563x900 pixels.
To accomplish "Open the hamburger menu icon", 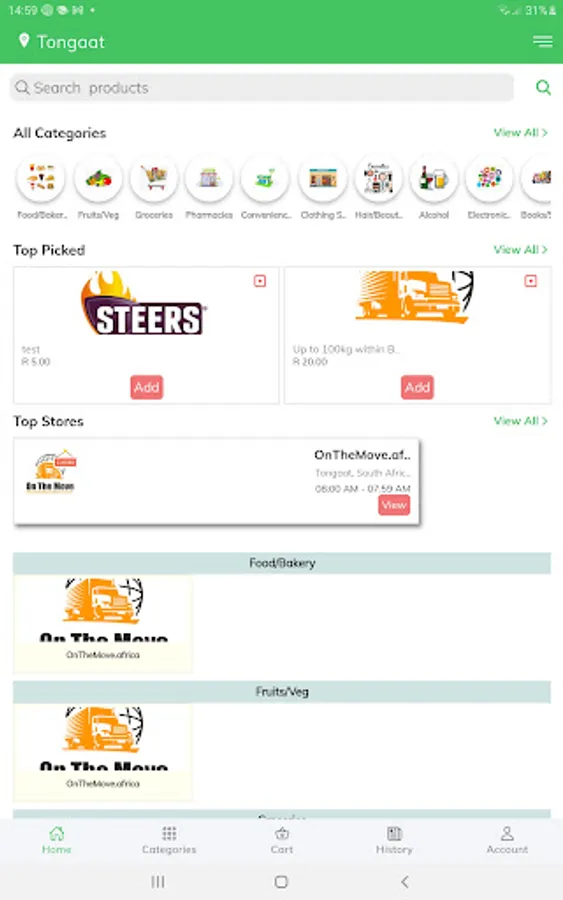I will (542, 41).
